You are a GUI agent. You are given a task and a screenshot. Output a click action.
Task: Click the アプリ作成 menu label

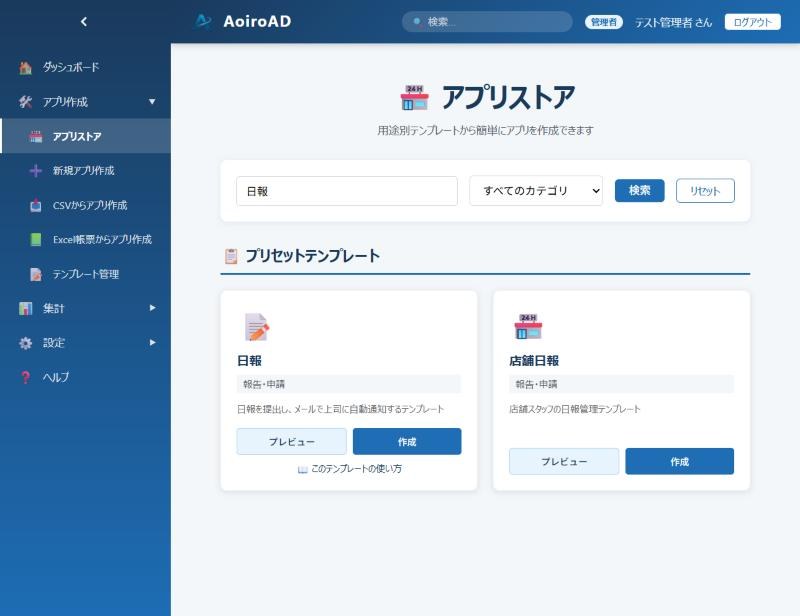(65, 102)
